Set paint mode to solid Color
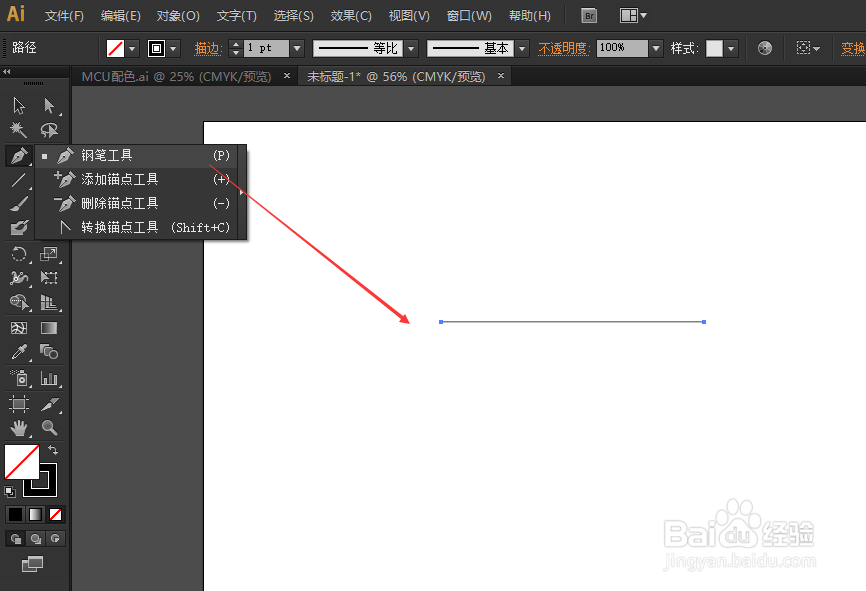 15,515
